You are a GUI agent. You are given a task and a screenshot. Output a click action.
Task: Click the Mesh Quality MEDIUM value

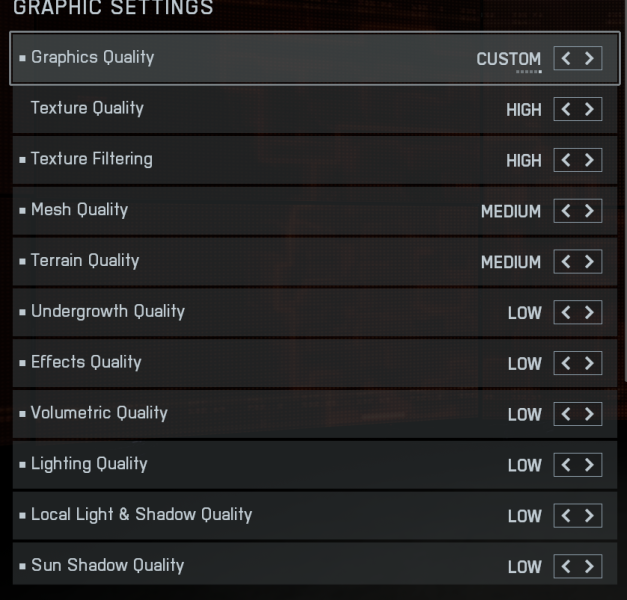pos(511,211)
